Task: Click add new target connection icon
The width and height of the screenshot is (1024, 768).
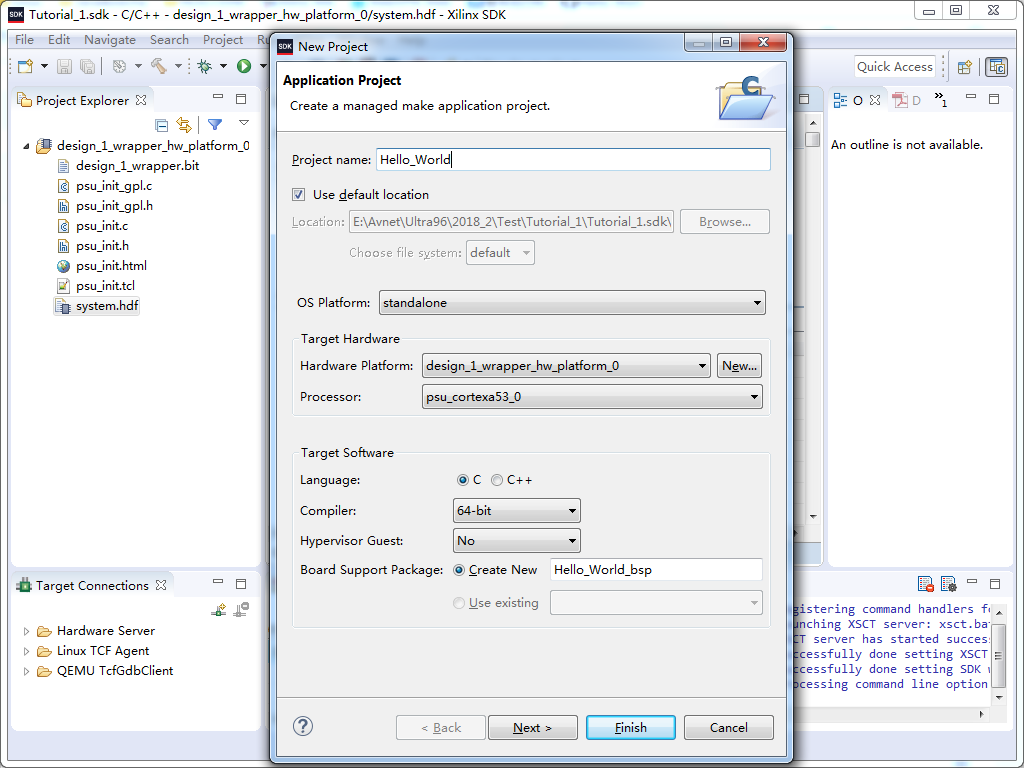Action: (219, 610)
